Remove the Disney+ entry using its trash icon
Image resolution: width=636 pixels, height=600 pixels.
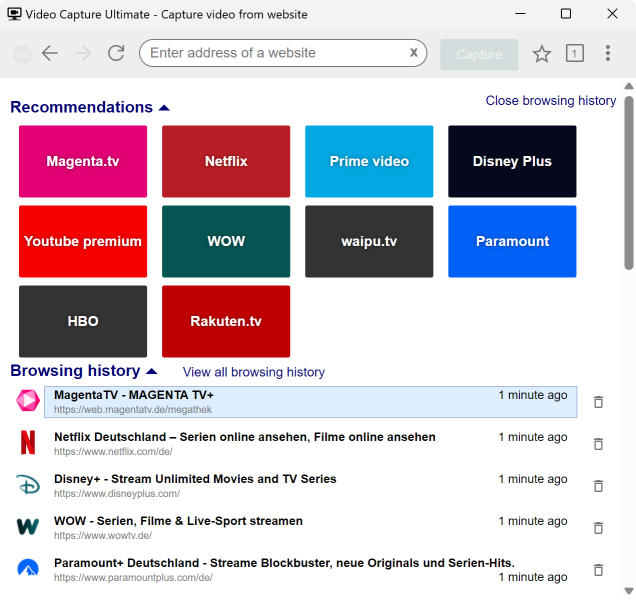tap(598, 486)
